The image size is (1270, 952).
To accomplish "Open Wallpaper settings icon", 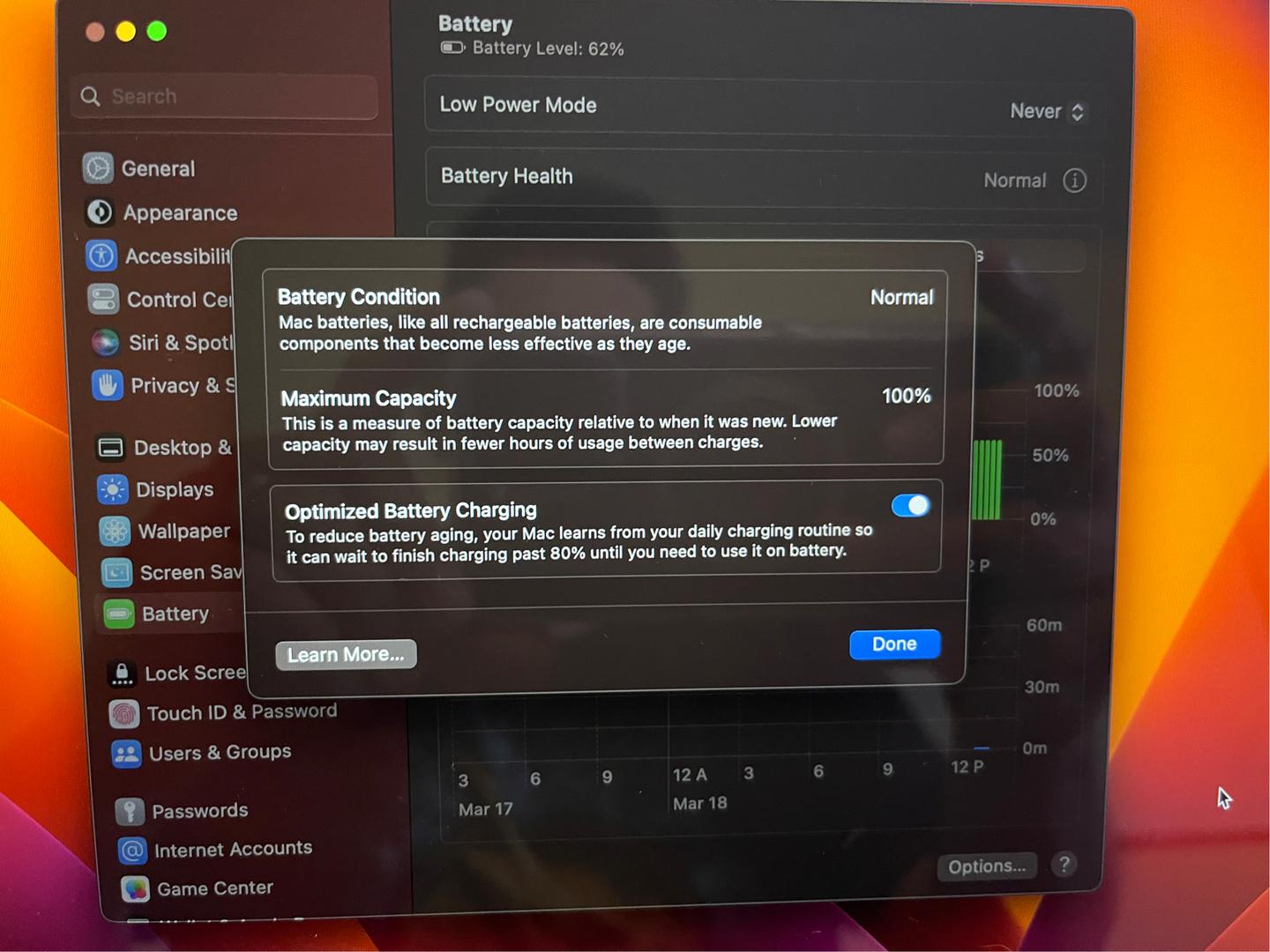I will tap(115, 531).
